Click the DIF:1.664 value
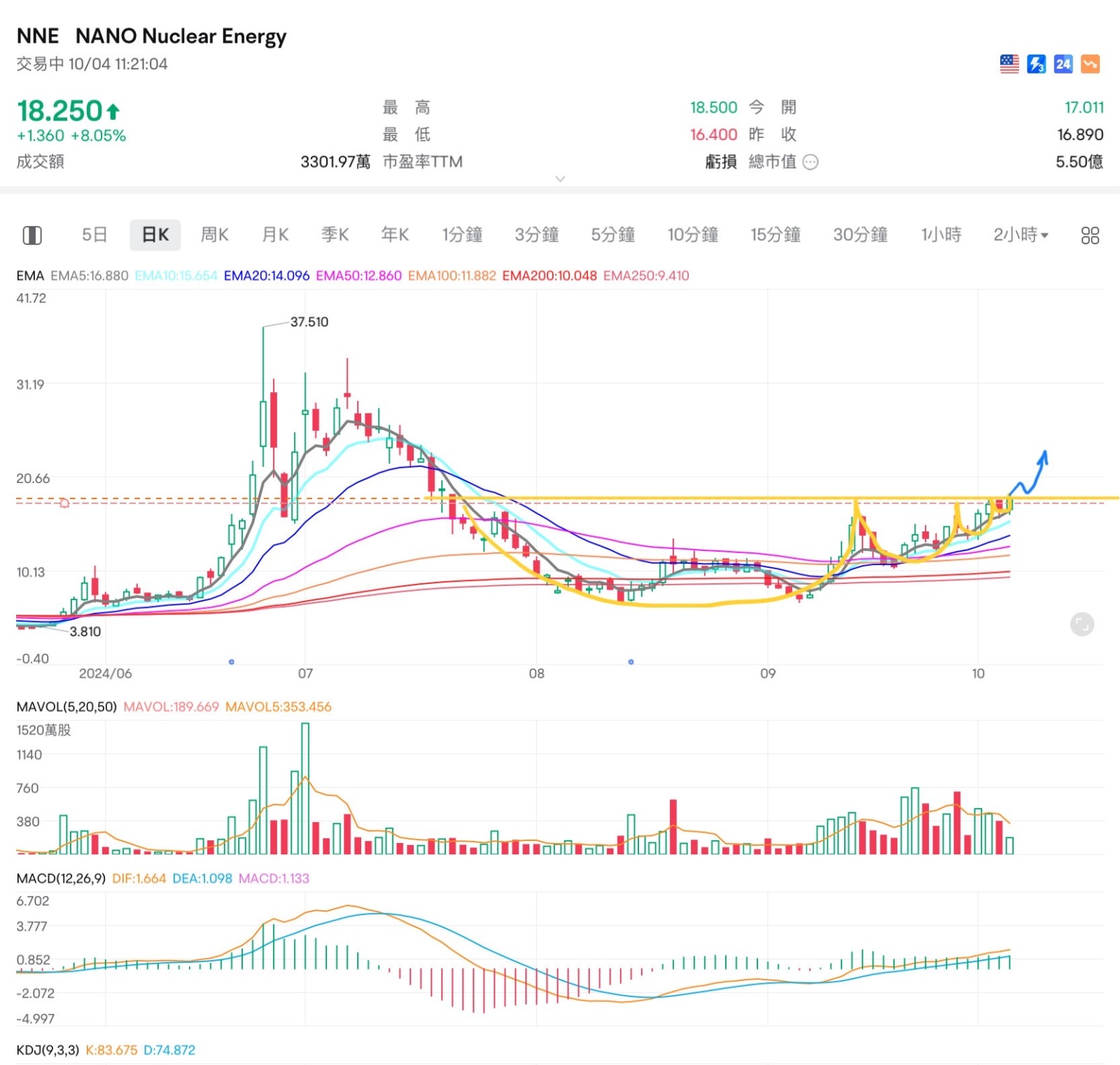 pyautogui.click(x=139, y=879)
